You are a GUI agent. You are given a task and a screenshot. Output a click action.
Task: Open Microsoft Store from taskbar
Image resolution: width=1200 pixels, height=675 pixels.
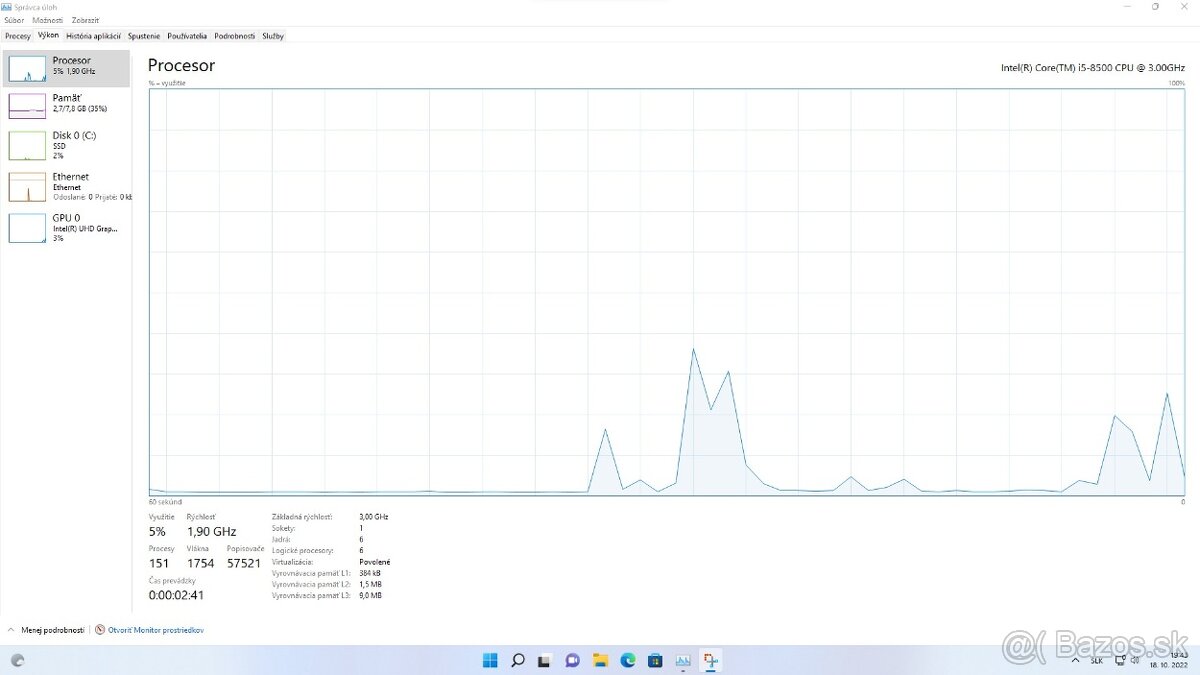(655, 660)
